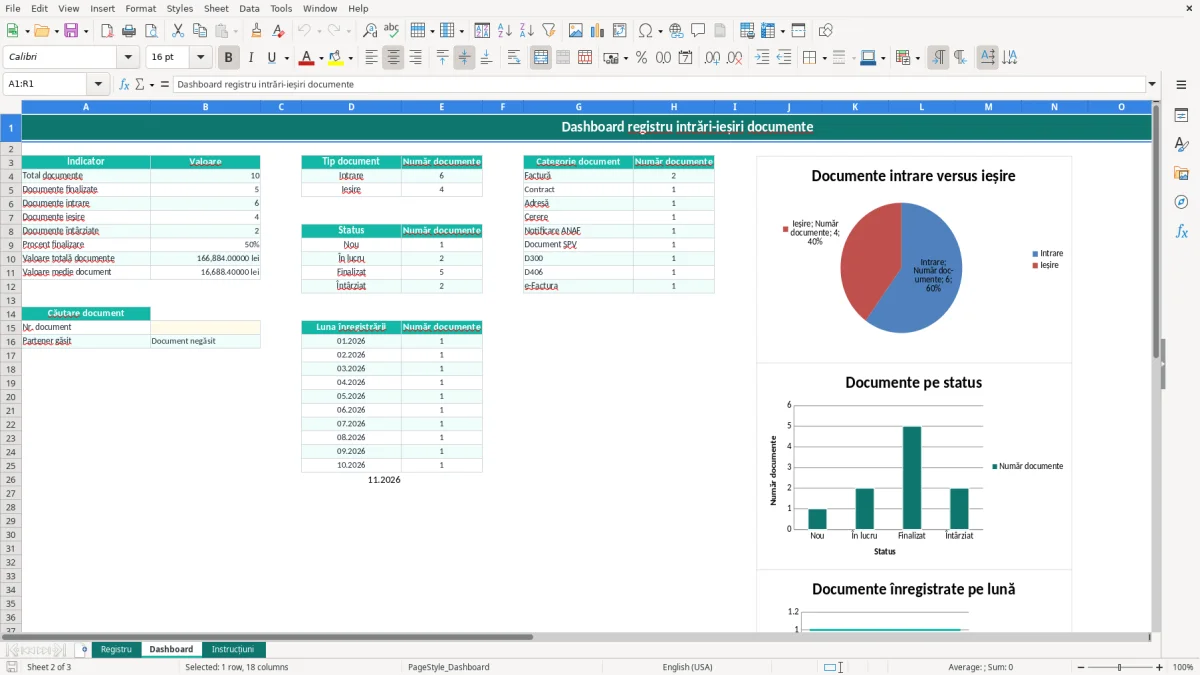Open the Font Color dropdown arrow
This screenshot has height=675, width=1200.
320,58
